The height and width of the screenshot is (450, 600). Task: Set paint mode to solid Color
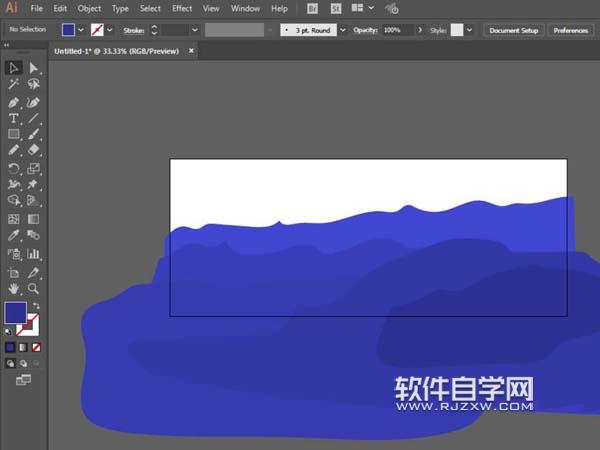click(10, 347)
